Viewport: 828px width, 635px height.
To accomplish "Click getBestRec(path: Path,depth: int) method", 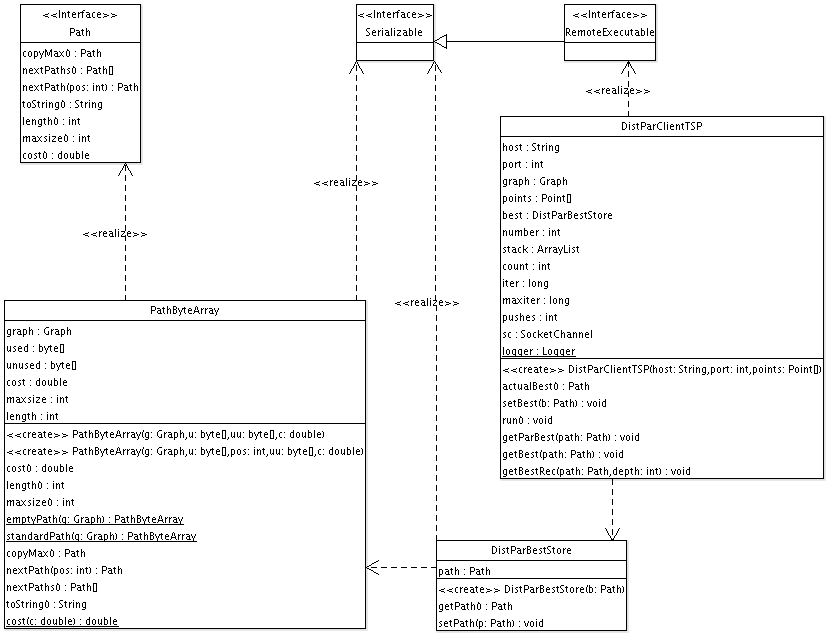I will 596,471.
